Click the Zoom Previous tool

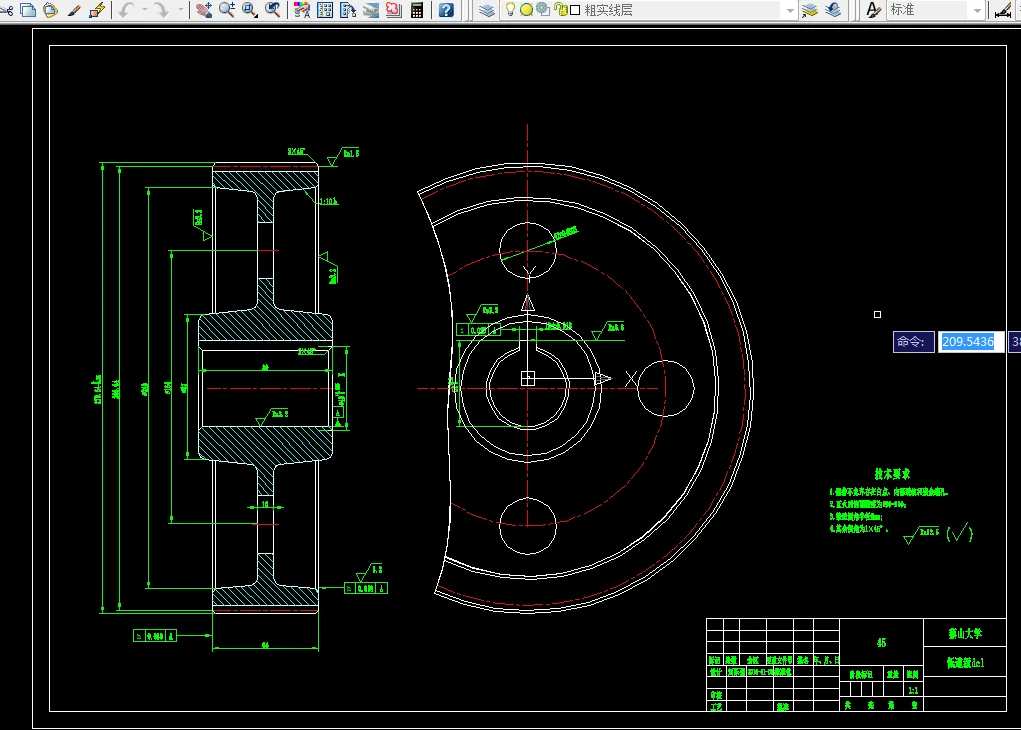pyautogui.click(x=272, y=10)
